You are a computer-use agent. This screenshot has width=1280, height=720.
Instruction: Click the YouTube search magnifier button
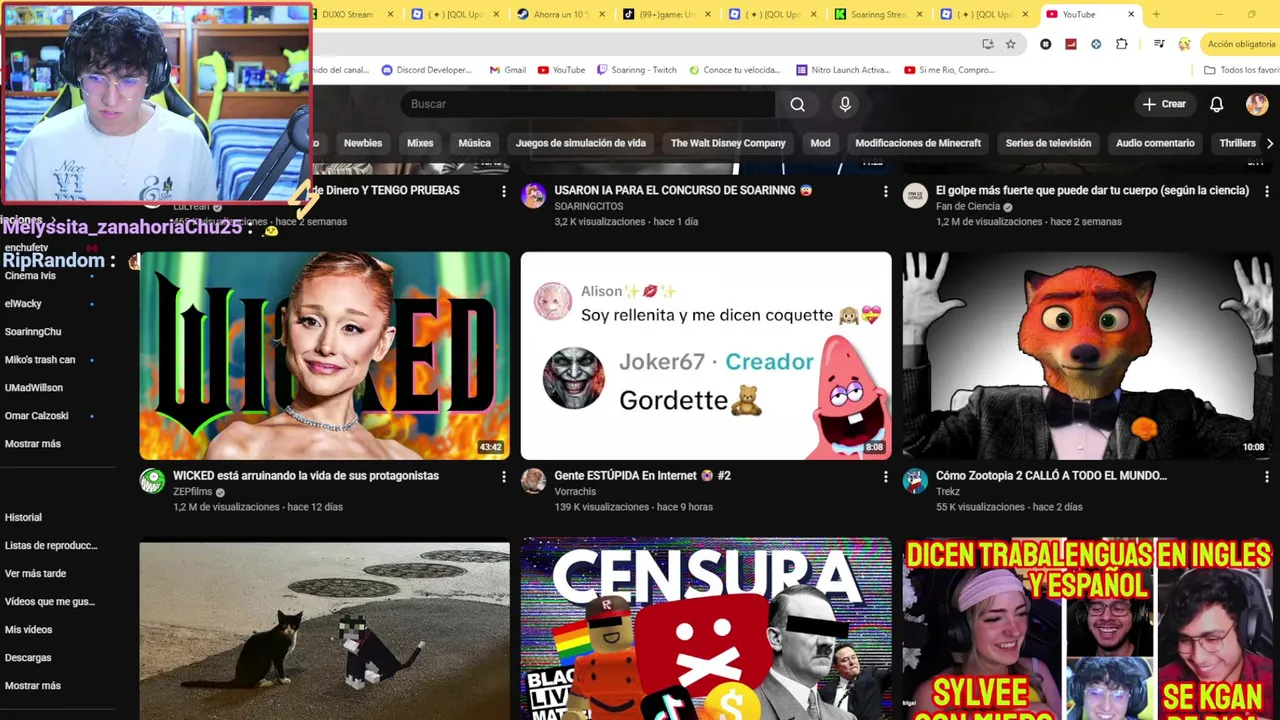[x=797, y=104]
